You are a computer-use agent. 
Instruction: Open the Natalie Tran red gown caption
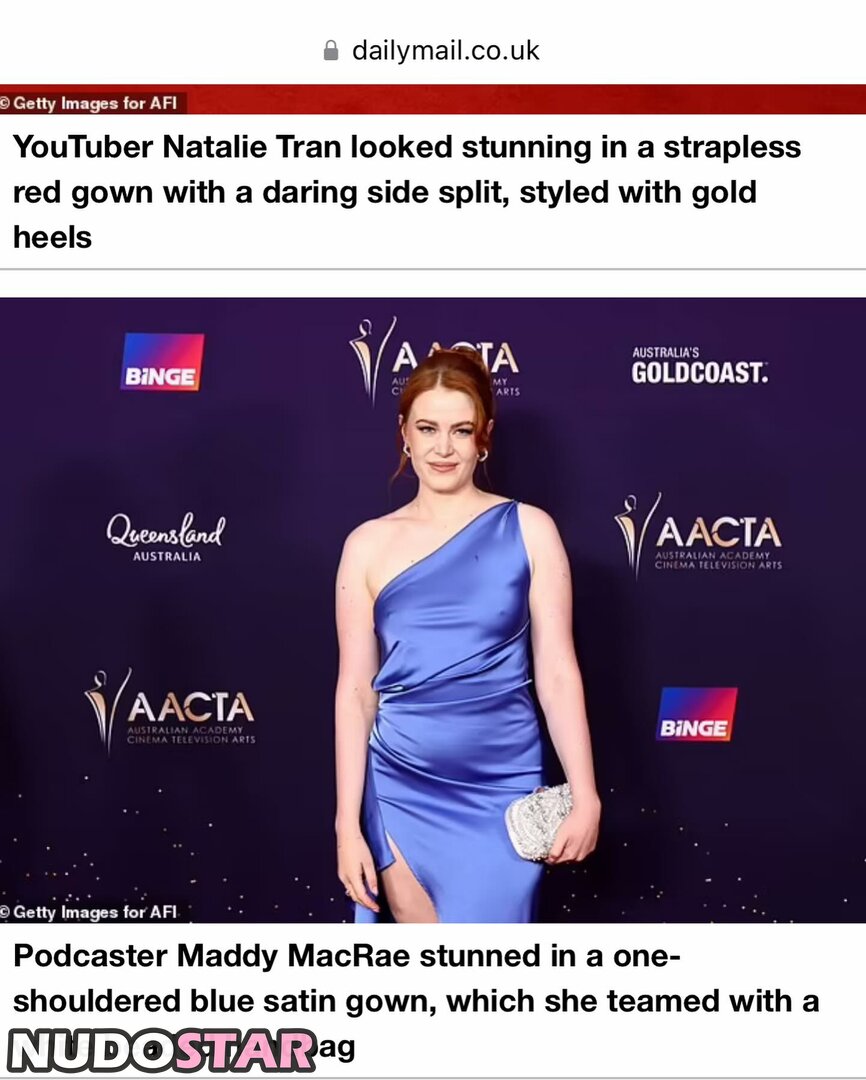point(406,192)
